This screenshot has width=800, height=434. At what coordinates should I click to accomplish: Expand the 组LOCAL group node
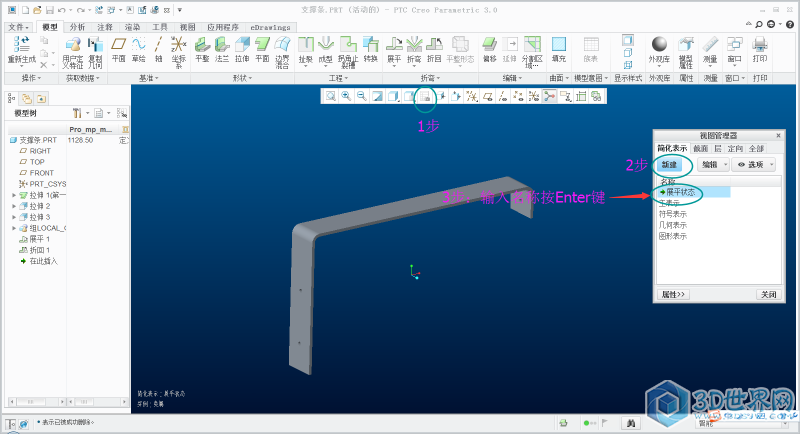pyautogui.click(x=14, y=228)
